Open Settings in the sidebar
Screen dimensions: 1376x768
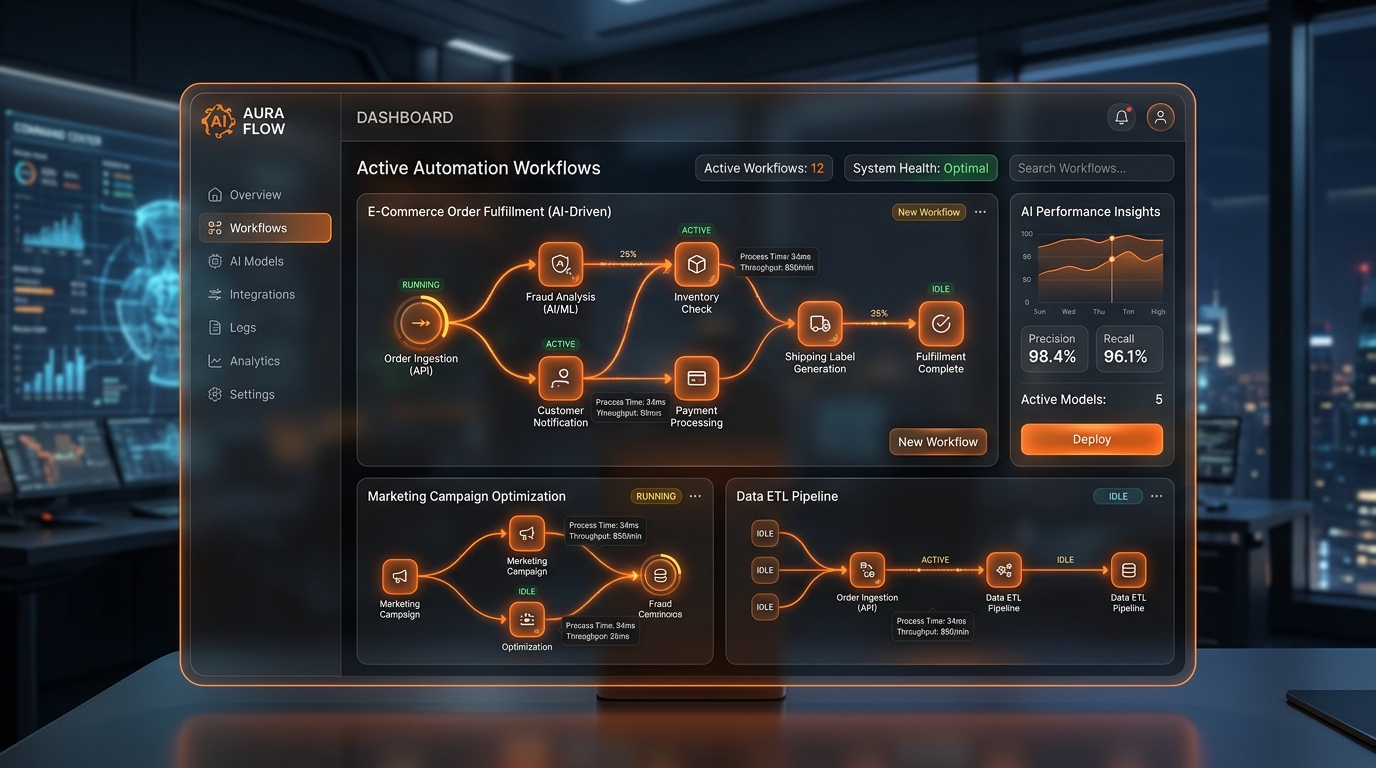(x=265, y=394)
